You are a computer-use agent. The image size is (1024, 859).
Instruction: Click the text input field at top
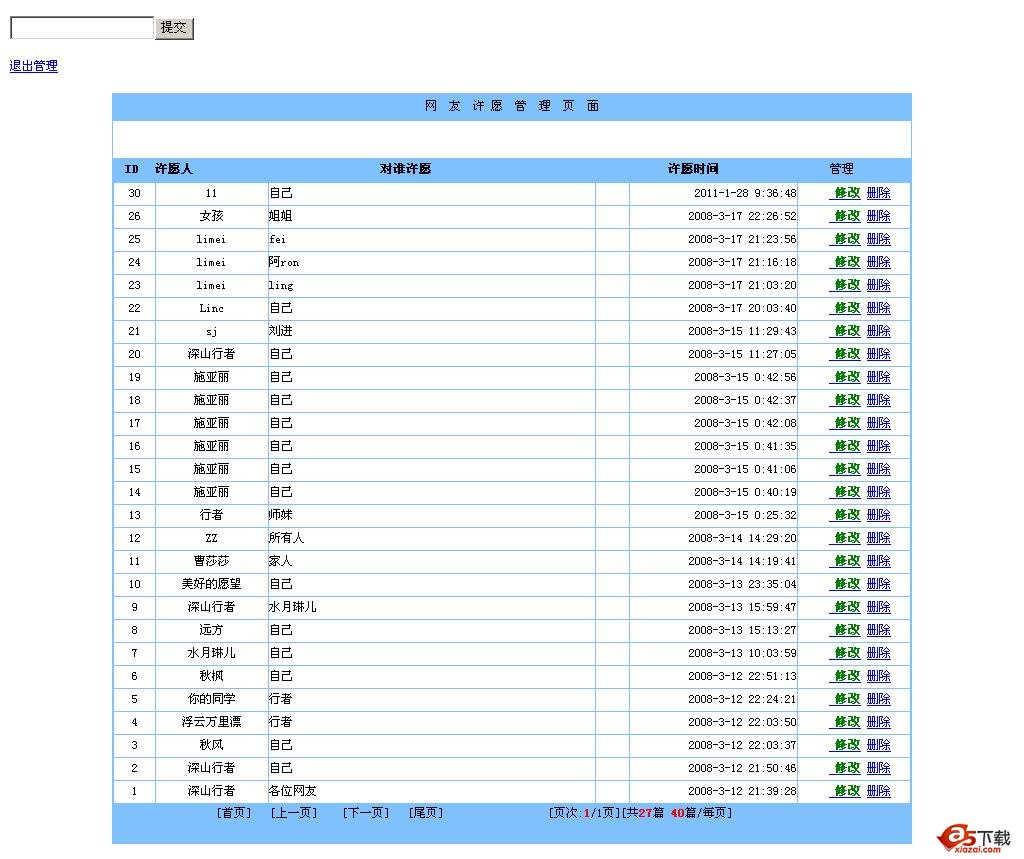point(82,27)
